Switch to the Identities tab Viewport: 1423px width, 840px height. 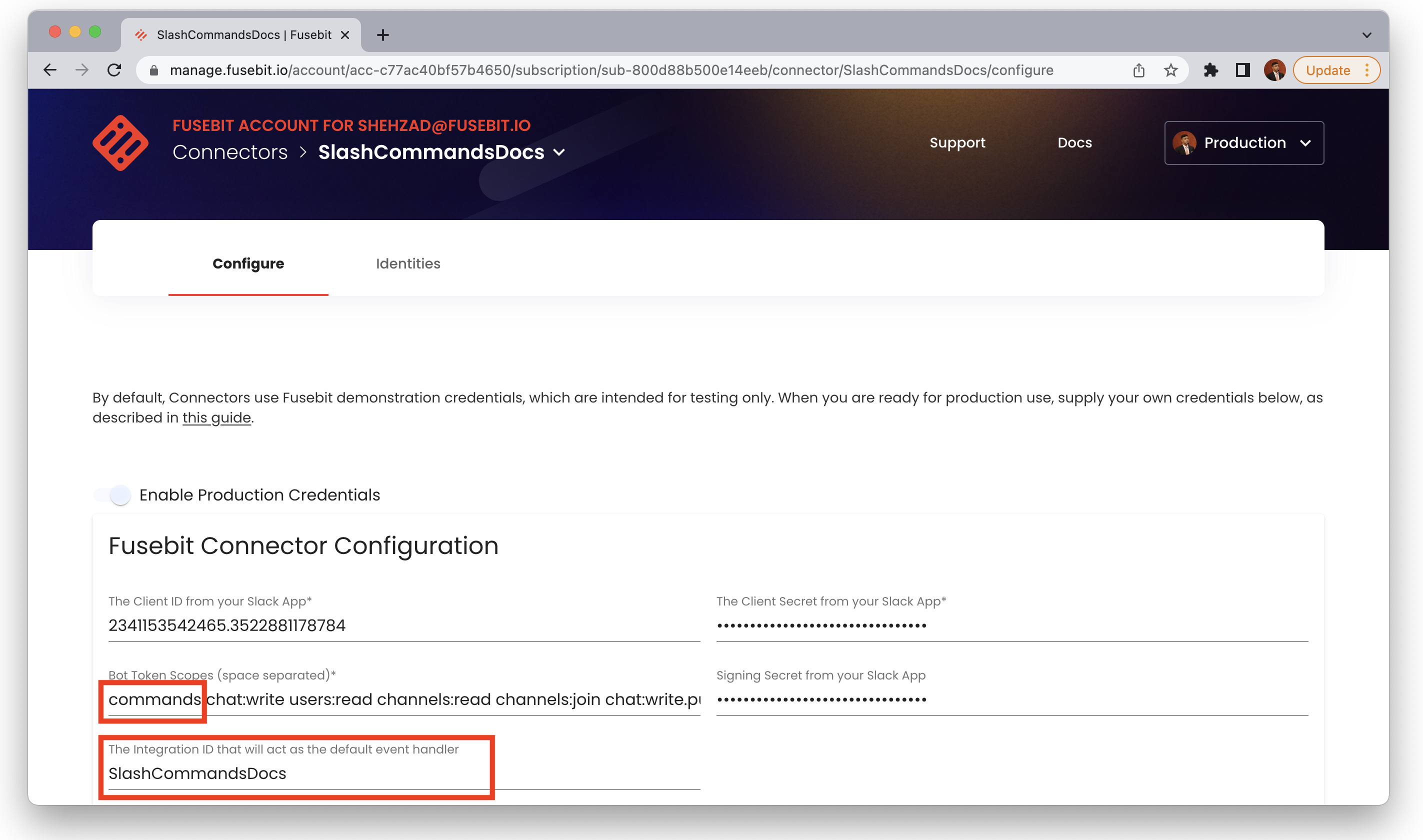407,264
